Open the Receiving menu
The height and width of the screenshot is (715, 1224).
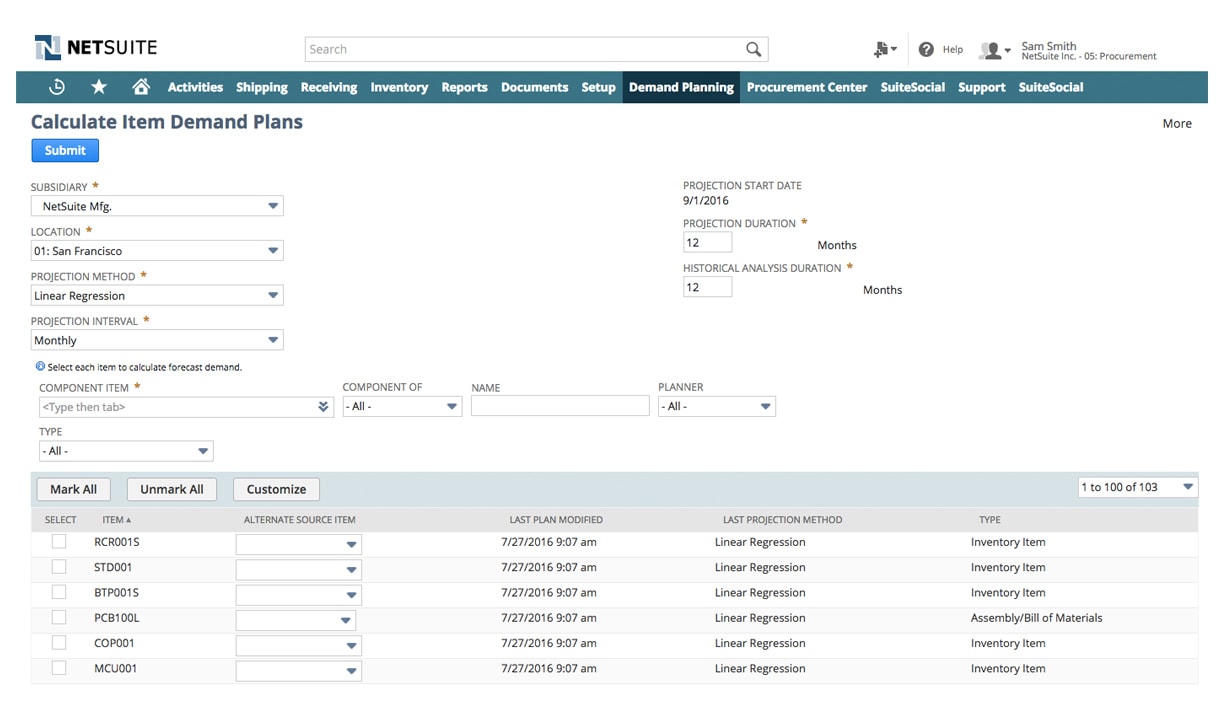coord(329,87)
